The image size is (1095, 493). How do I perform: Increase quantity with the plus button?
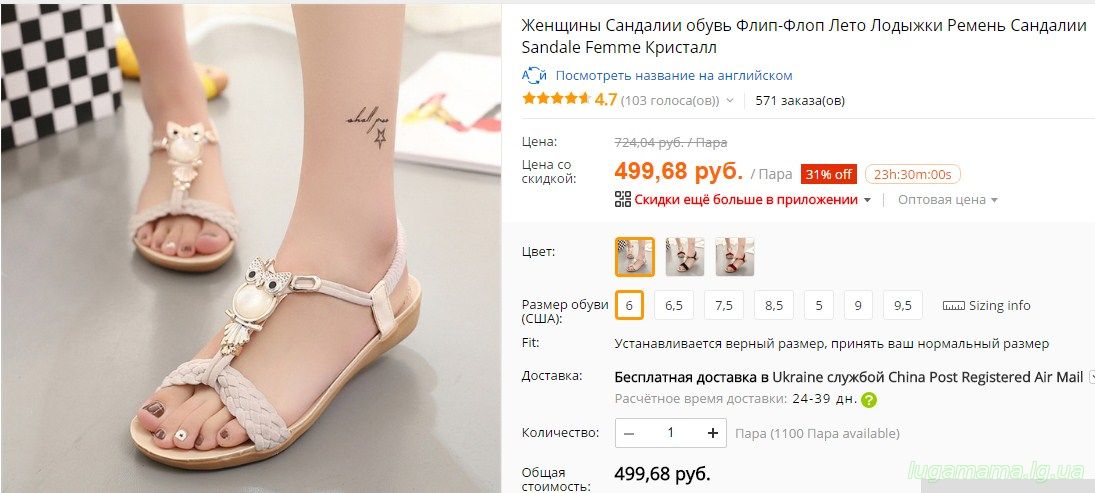(x=712, y=434)
